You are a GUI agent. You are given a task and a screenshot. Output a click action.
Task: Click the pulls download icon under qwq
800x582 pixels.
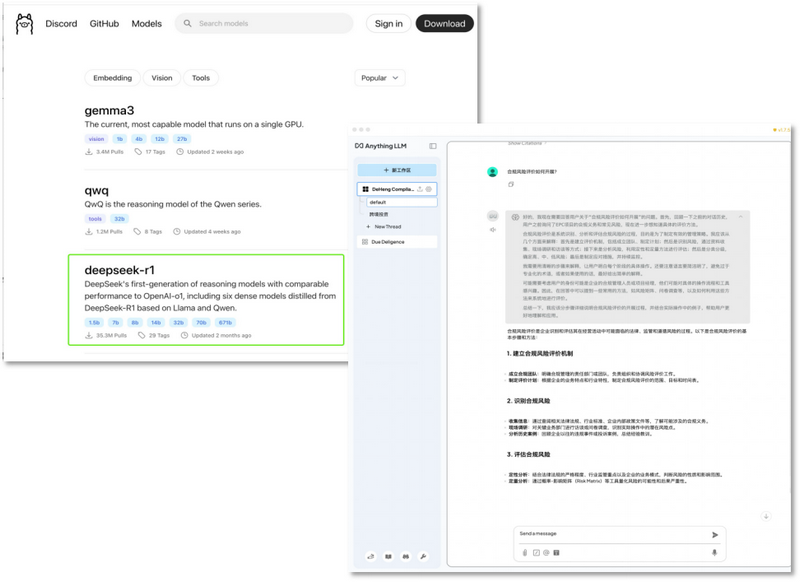click(89, 232)
